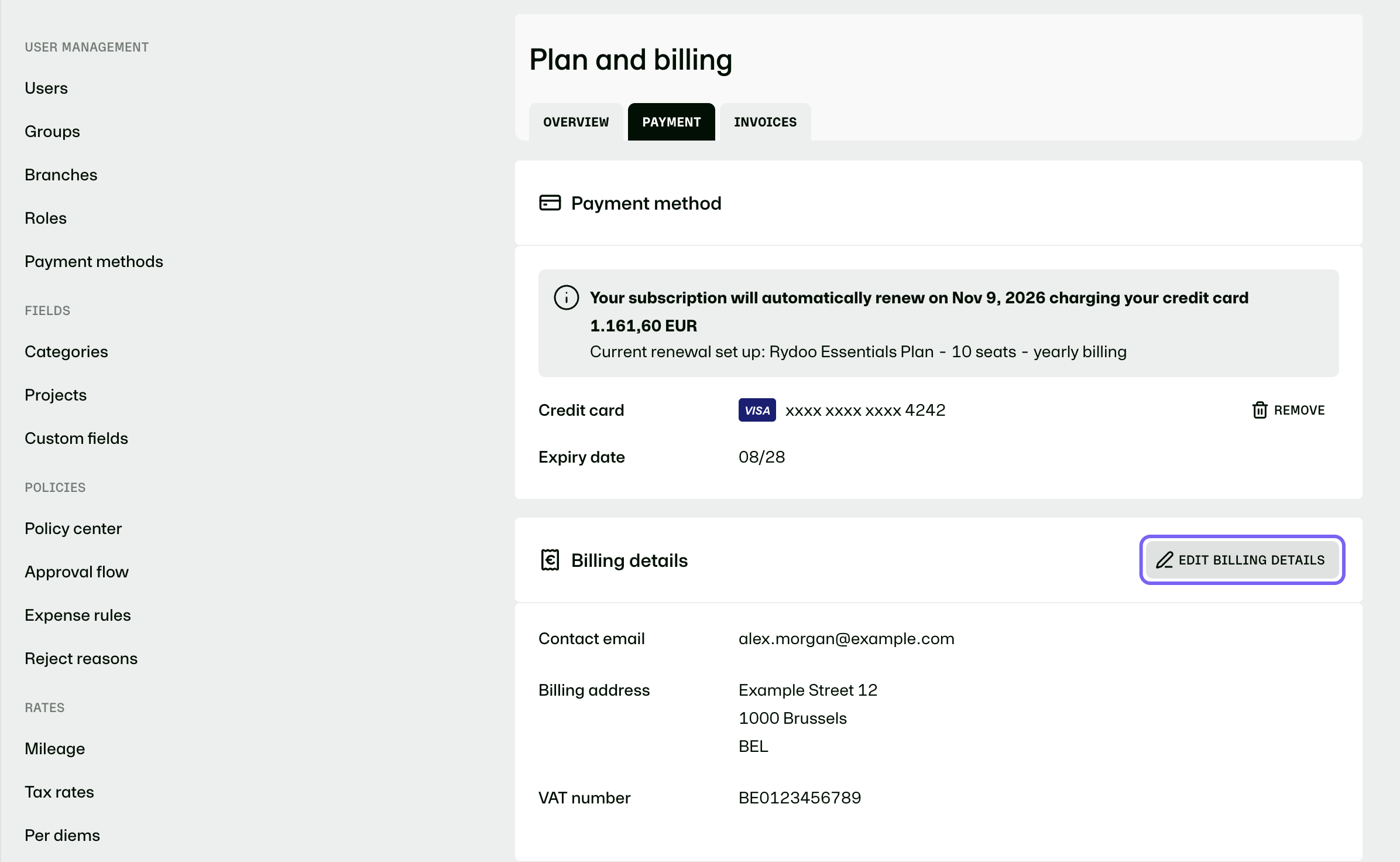1400x862 pixels.
Task: Open Users in the sidebar
Action: pyautogui.click(x=46, y=88)
